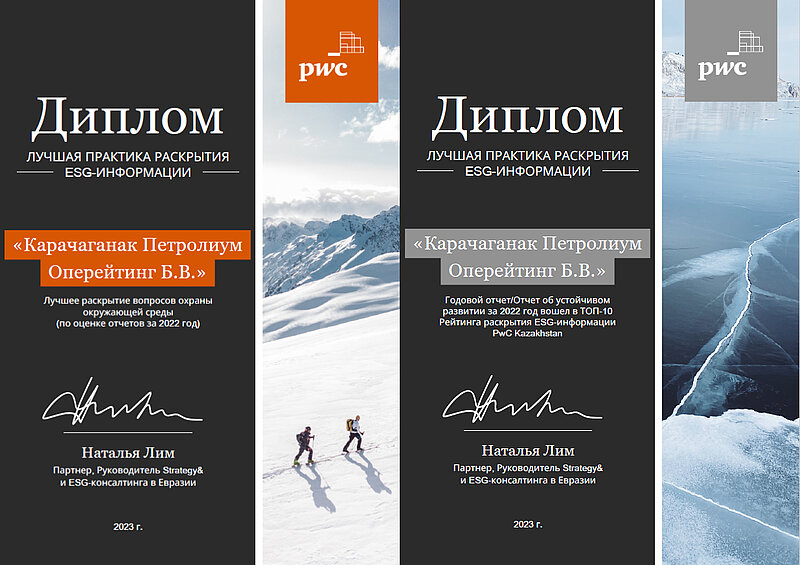Screen dimensions: 800x565
Task: Click the gray Оперейтинг Б.В. label
Action: (528, 271)
